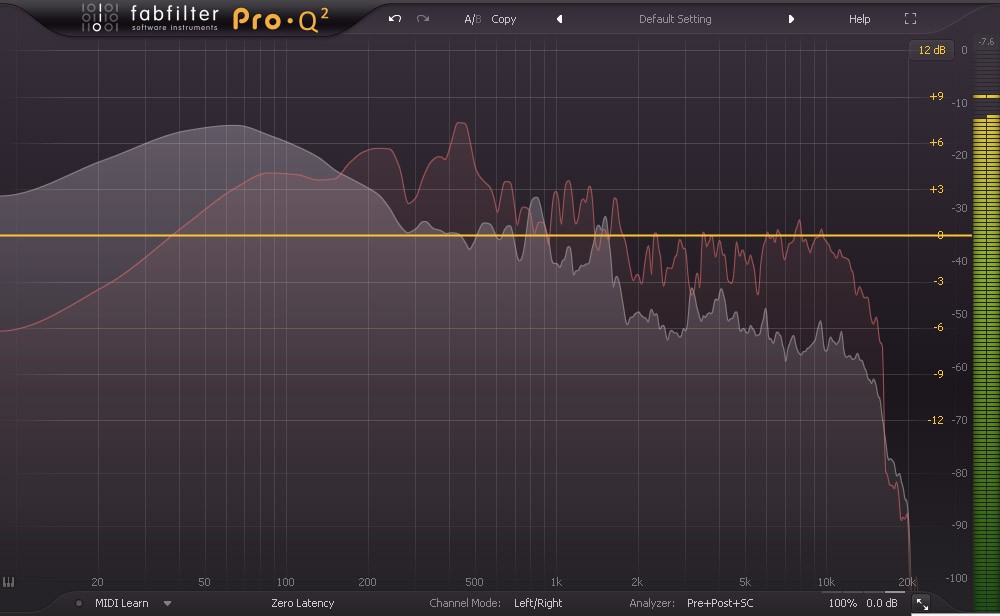This screenshot has width=1000, height=616.
Task: Copy current state with the Copy button
Action: point(503,19)
